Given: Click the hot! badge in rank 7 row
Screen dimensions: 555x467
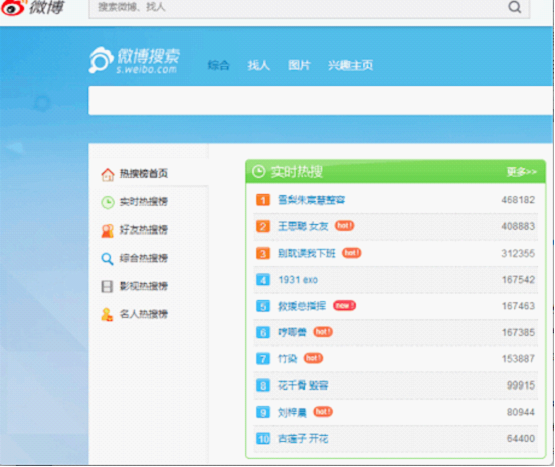Looking at the screenshot, I should [x=313, y=358].
